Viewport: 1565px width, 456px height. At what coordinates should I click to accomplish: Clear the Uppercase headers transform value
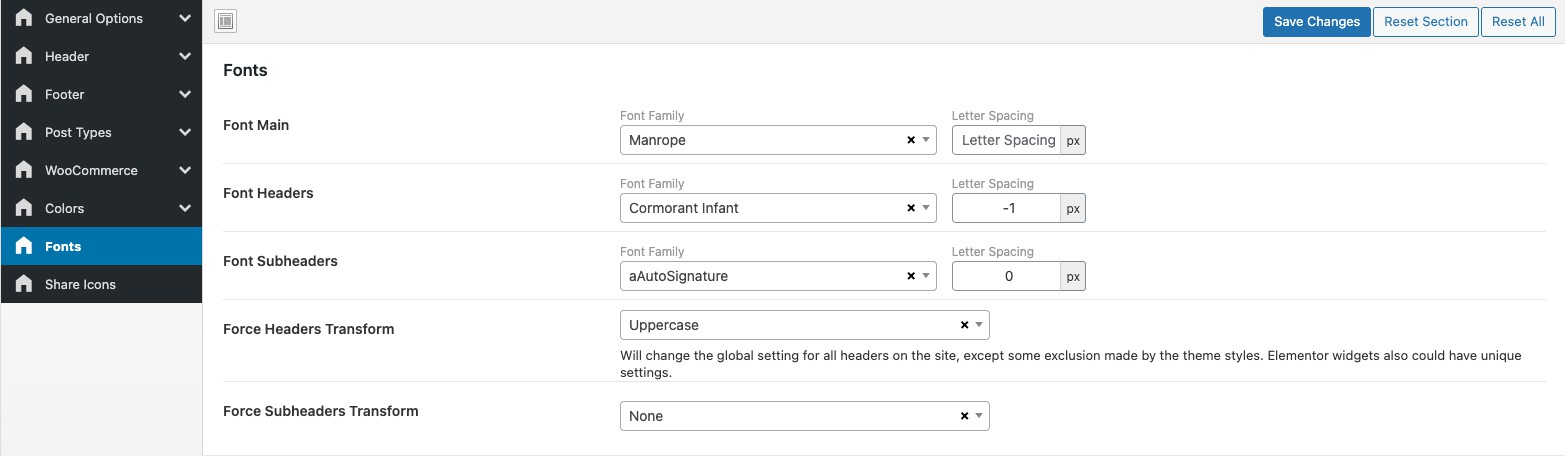[964, 325]
